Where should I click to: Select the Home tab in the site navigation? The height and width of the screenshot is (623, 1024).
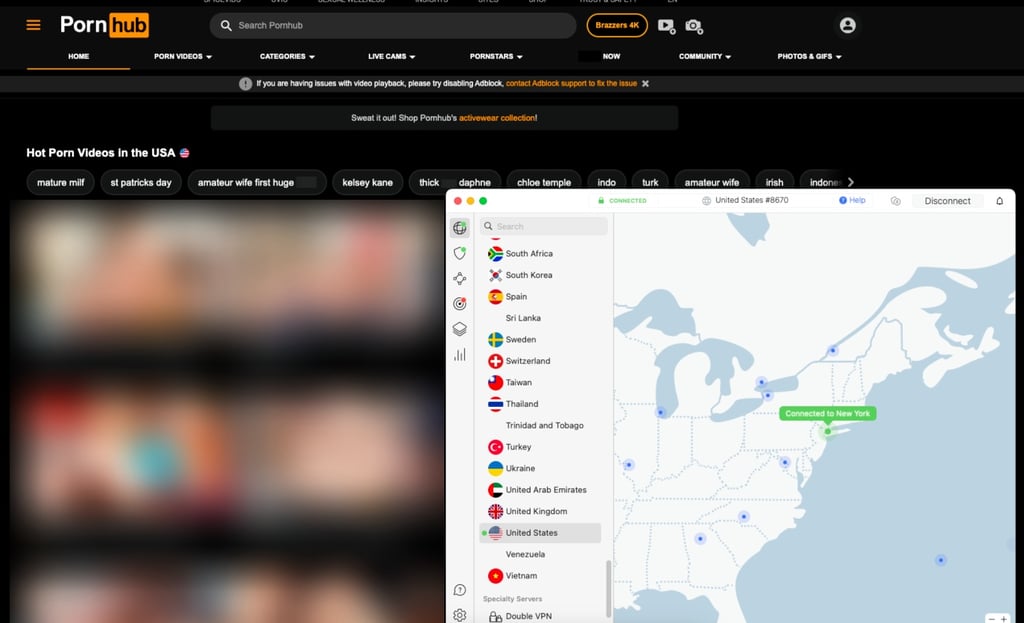pos(78,57)
